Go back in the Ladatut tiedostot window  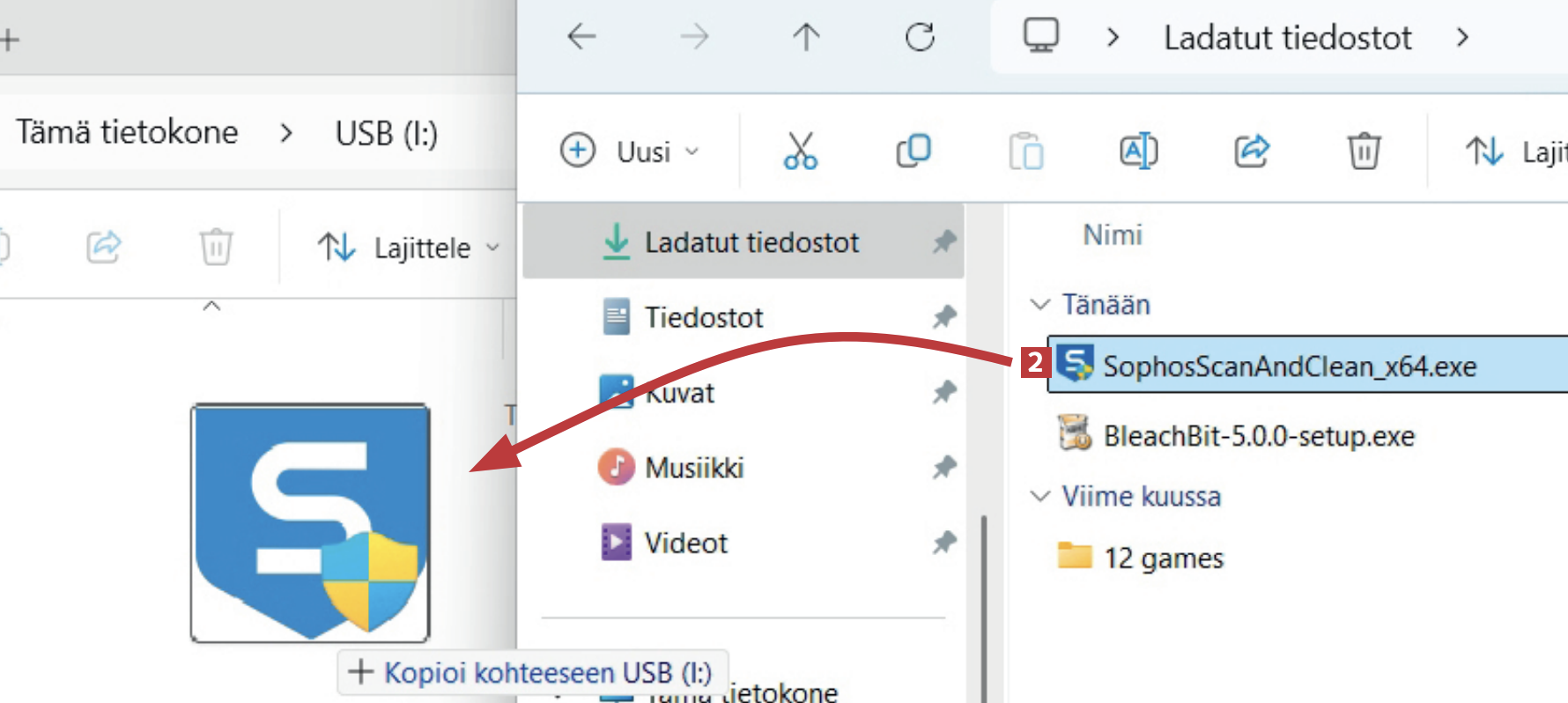(581, 37)
